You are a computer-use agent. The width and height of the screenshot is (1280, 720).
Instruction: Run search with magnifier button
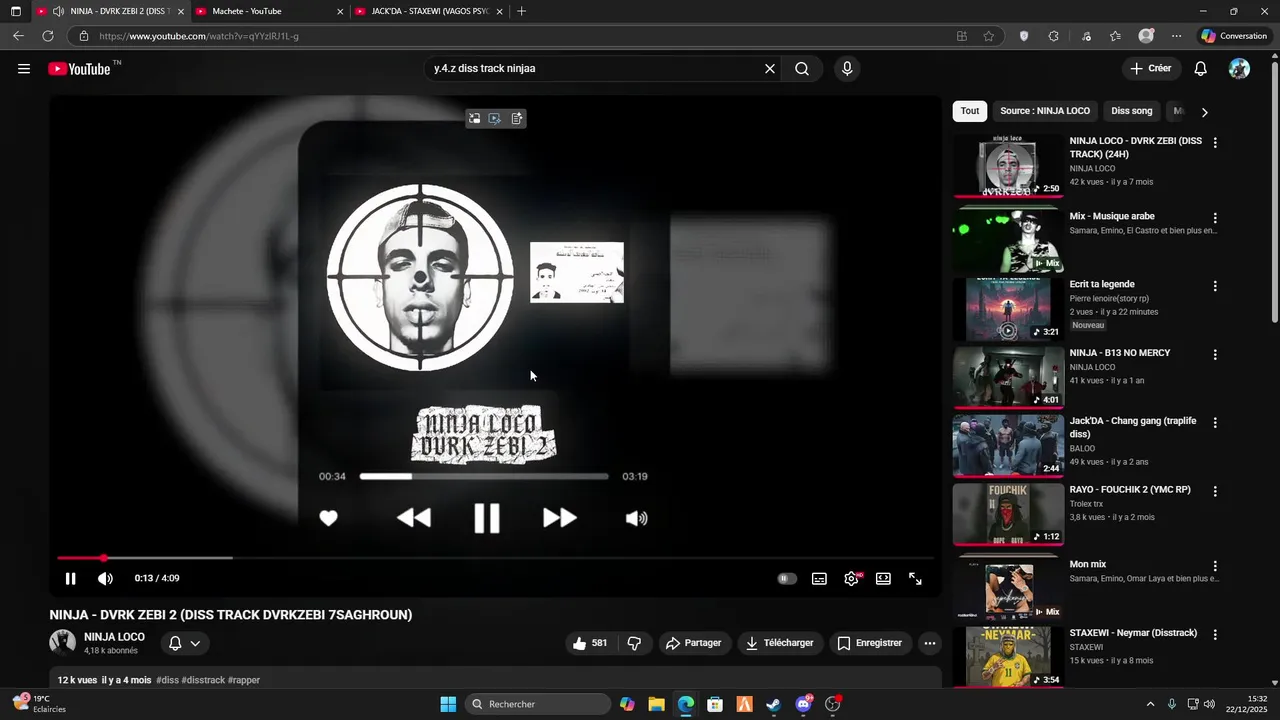(x=802, y=69)
